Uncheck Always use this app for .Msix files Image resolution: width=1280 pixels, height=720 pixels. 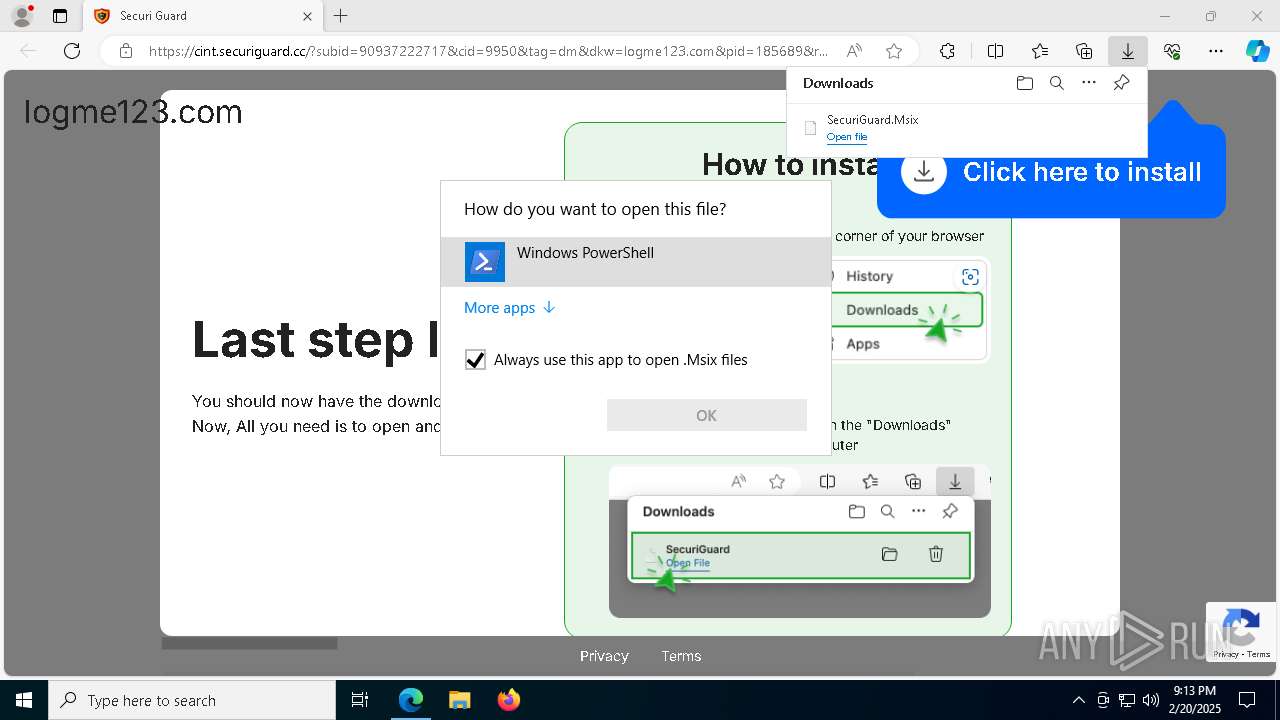click(475, 360)
